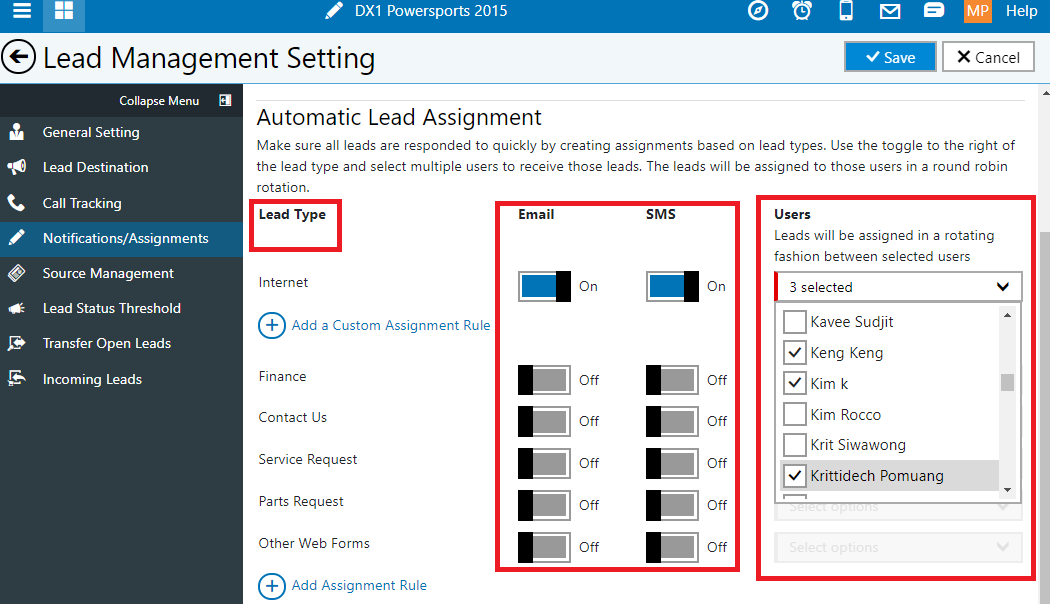Open the apps grid icon
The height and width of the screenshot is (604, 1051).
(x=64, y=11)
